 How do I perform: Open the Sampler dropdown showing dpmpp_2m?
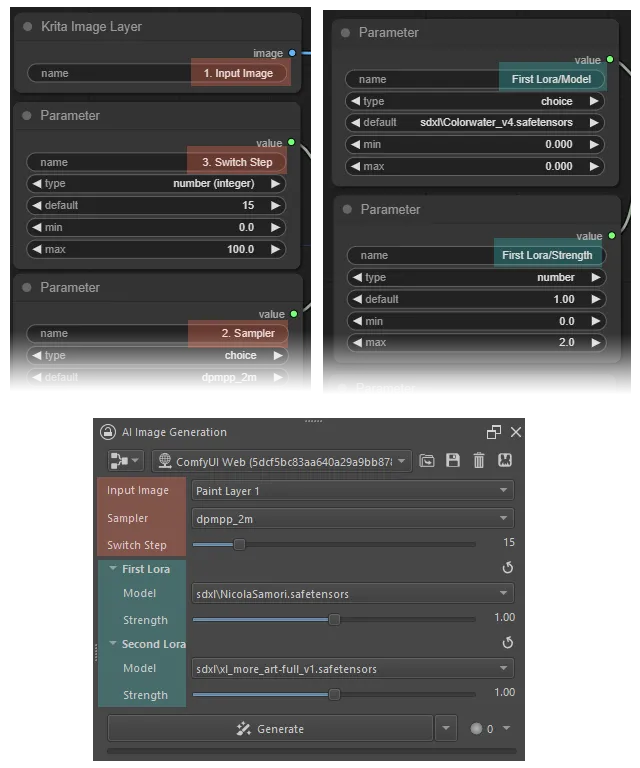(x=352, y=519)
